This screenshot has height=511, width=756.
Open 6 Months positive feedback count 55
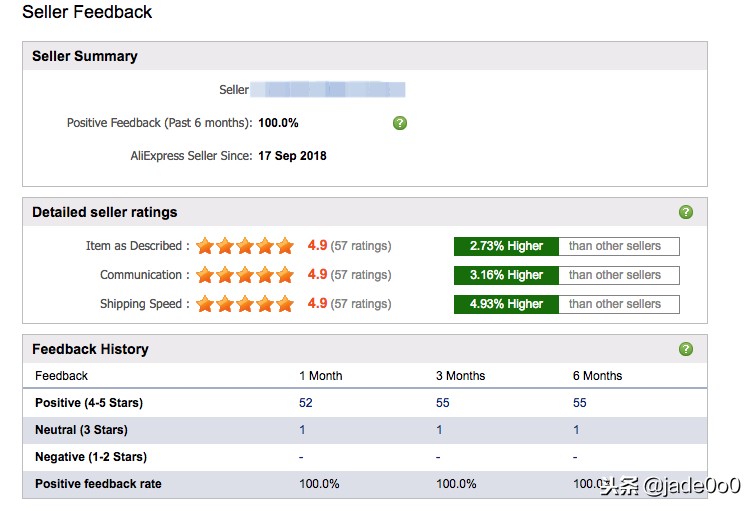[x=580, y=403]
